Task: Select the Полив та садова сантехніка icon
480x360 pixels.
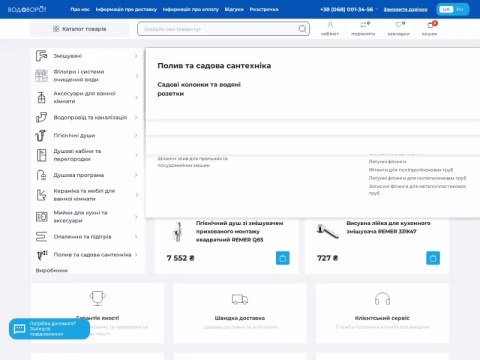Action: point(42,255)
